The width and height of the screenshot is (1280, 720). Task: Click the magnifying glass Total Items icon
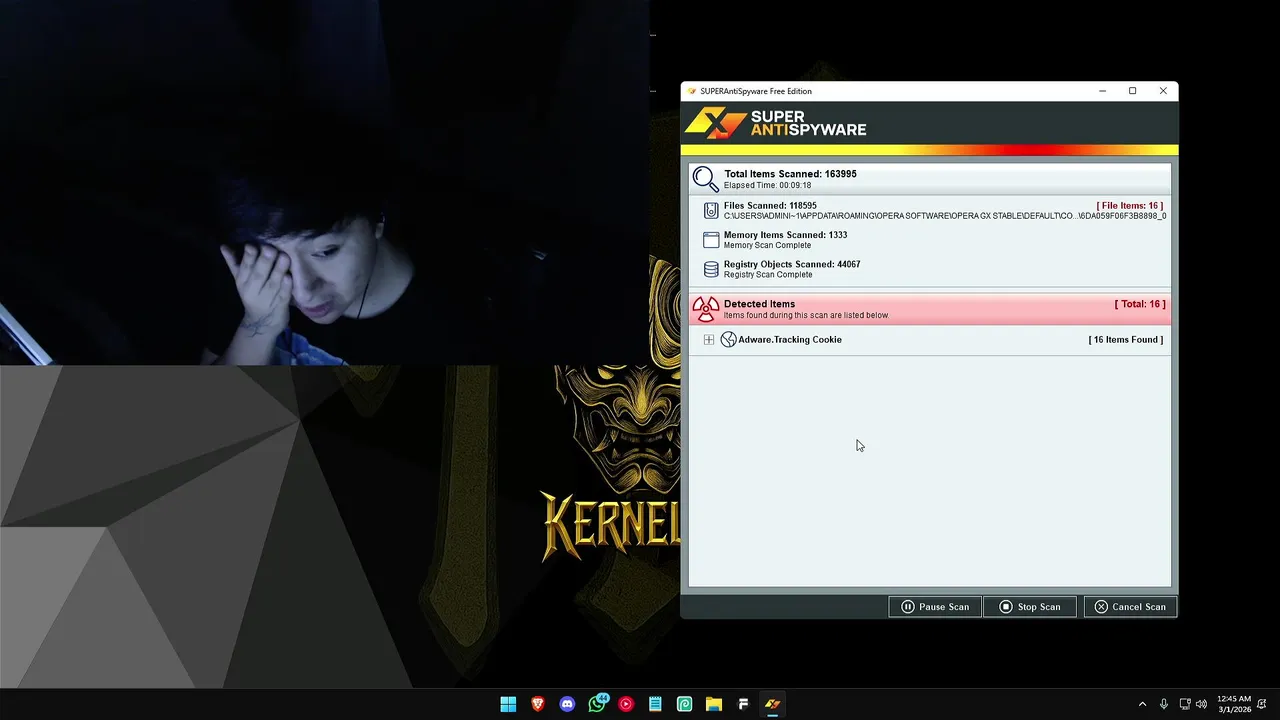pos(706,179)
